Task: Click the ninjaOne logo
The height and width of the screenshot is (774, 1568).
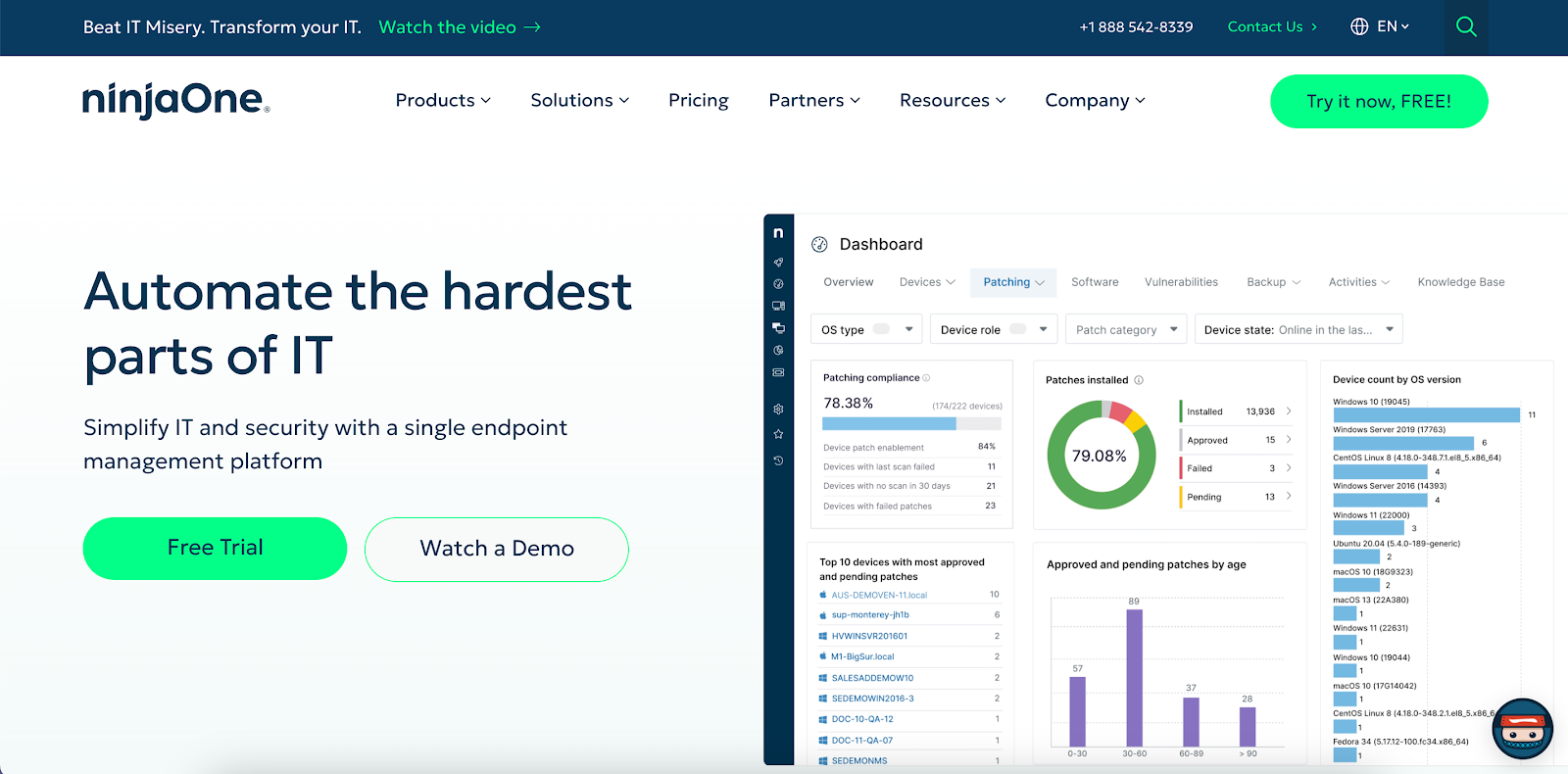Action: [x=175, y=100]
